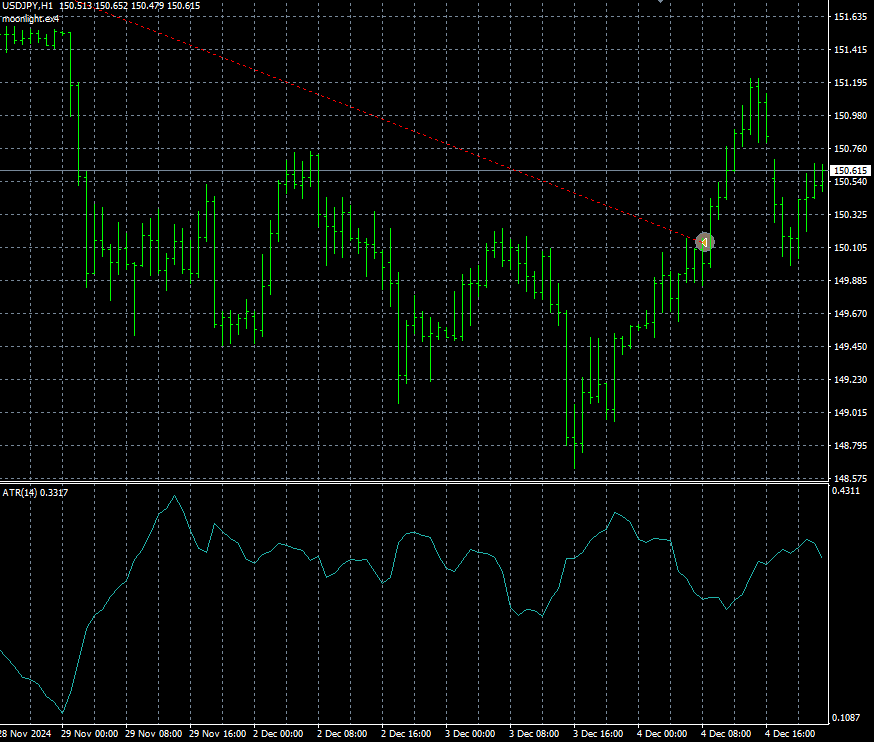
Task: Click the 29 Nov 08:00 time label
Action: click(153, 734)
